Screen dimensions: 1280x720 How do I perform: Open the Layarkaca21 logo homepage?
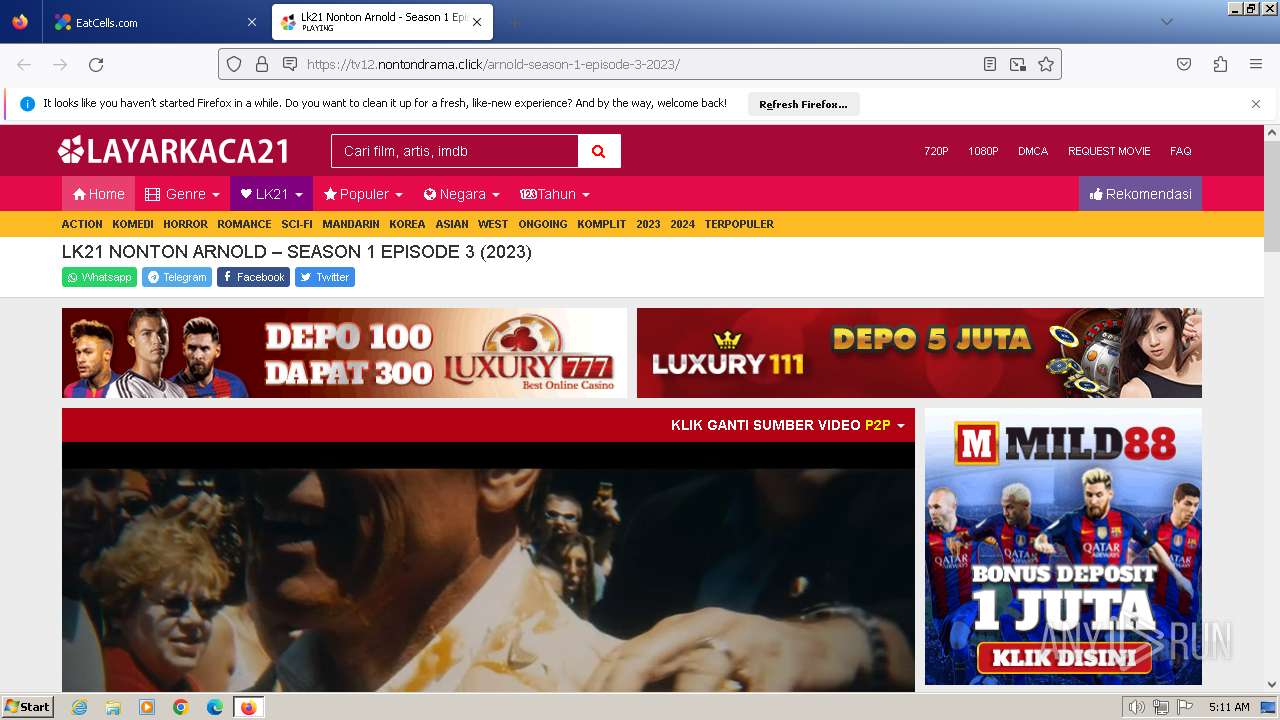coord(174,151)
